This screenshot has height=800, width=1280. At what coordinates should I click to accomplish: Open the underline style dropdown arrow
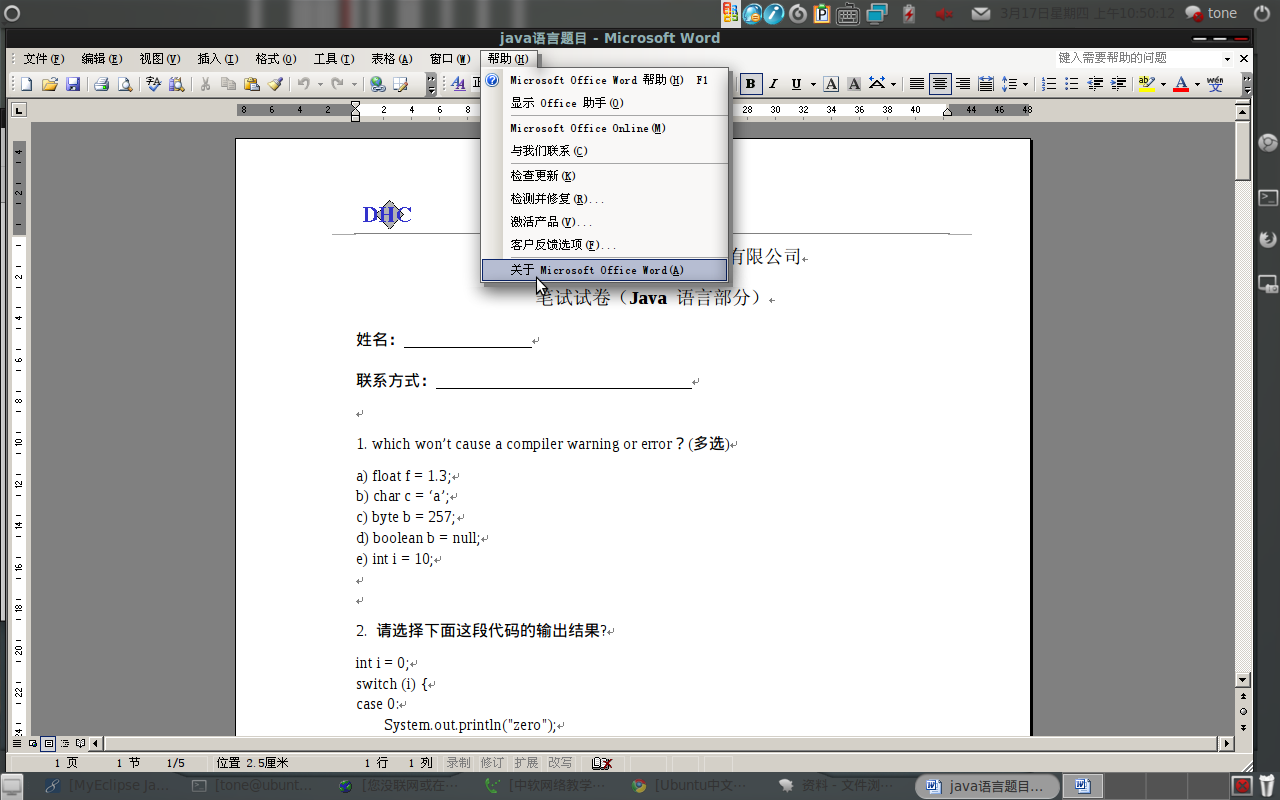point(812,85)
